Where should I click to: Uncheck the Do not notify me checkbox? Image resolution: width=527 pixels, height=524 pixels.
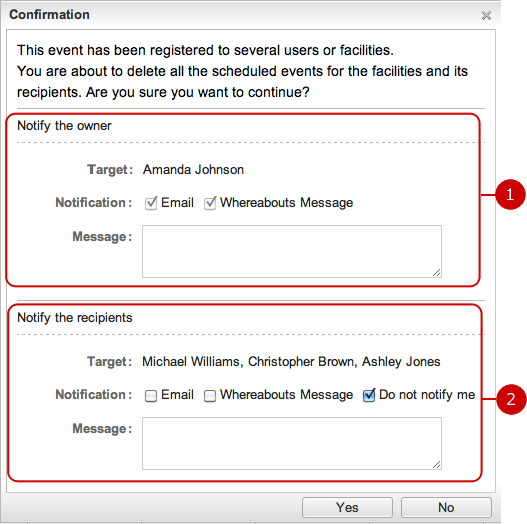369,395
